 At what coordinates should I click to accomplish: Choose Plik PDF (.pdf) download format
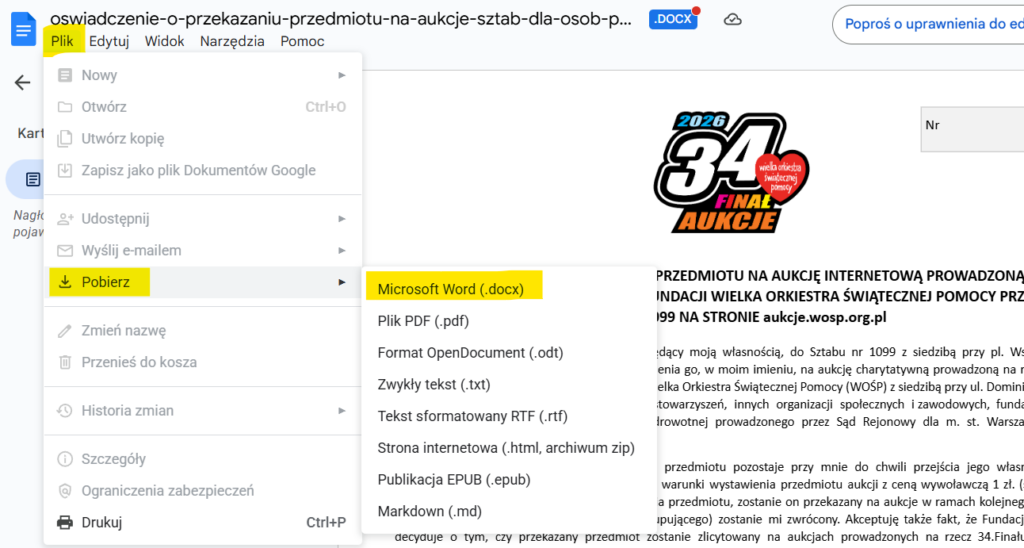click(423, 321)
